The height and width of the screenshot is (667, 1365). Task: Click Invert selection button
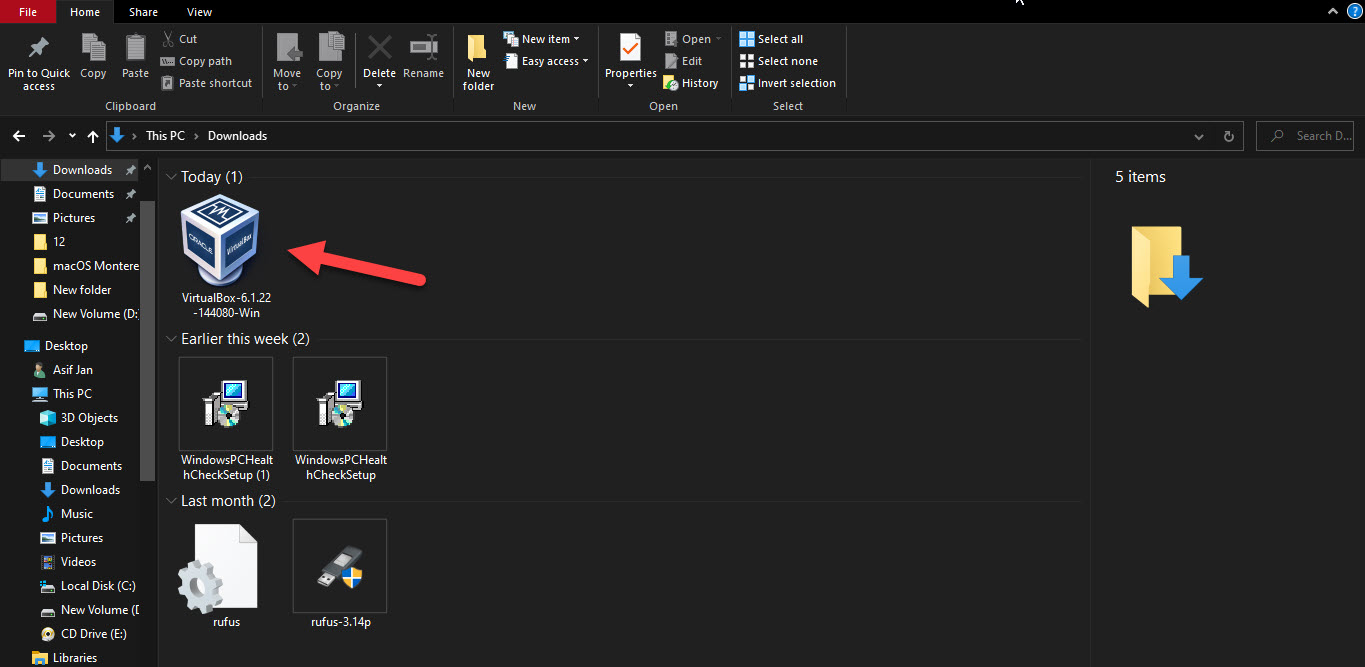[x=787, y=83]
